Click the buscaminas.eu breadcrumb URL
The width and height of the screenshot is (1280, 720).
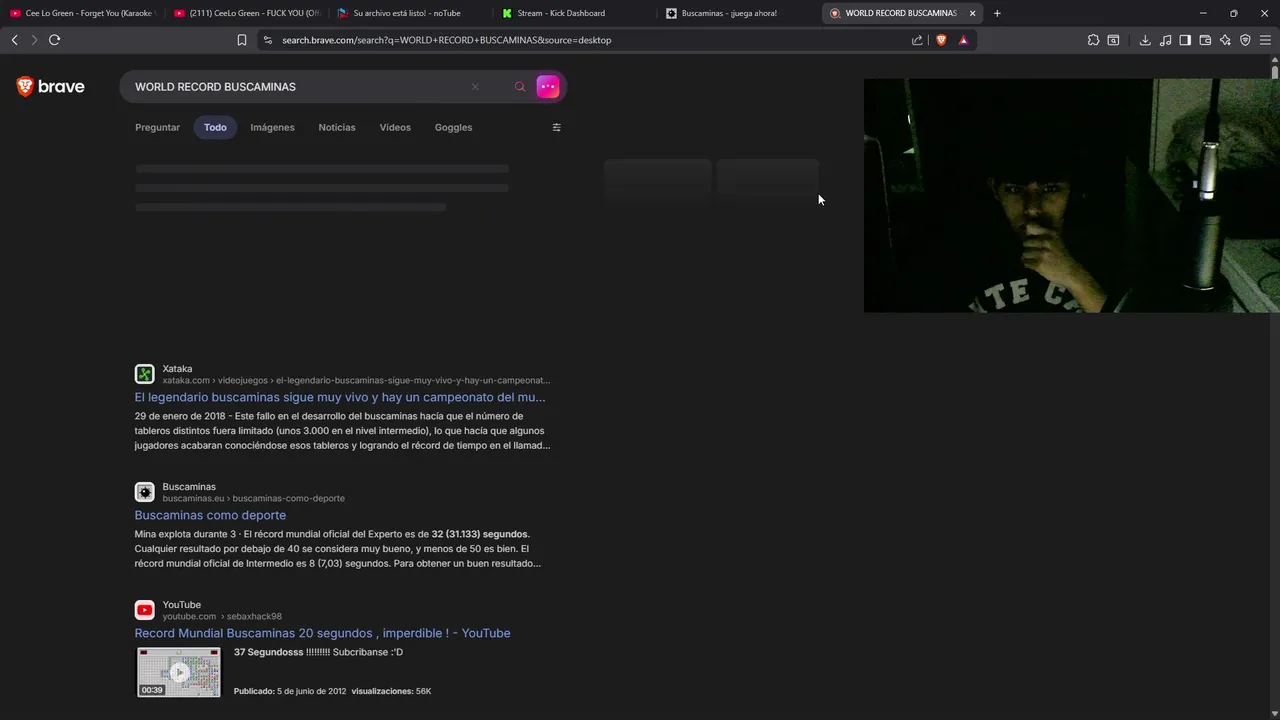click(253, 499)
